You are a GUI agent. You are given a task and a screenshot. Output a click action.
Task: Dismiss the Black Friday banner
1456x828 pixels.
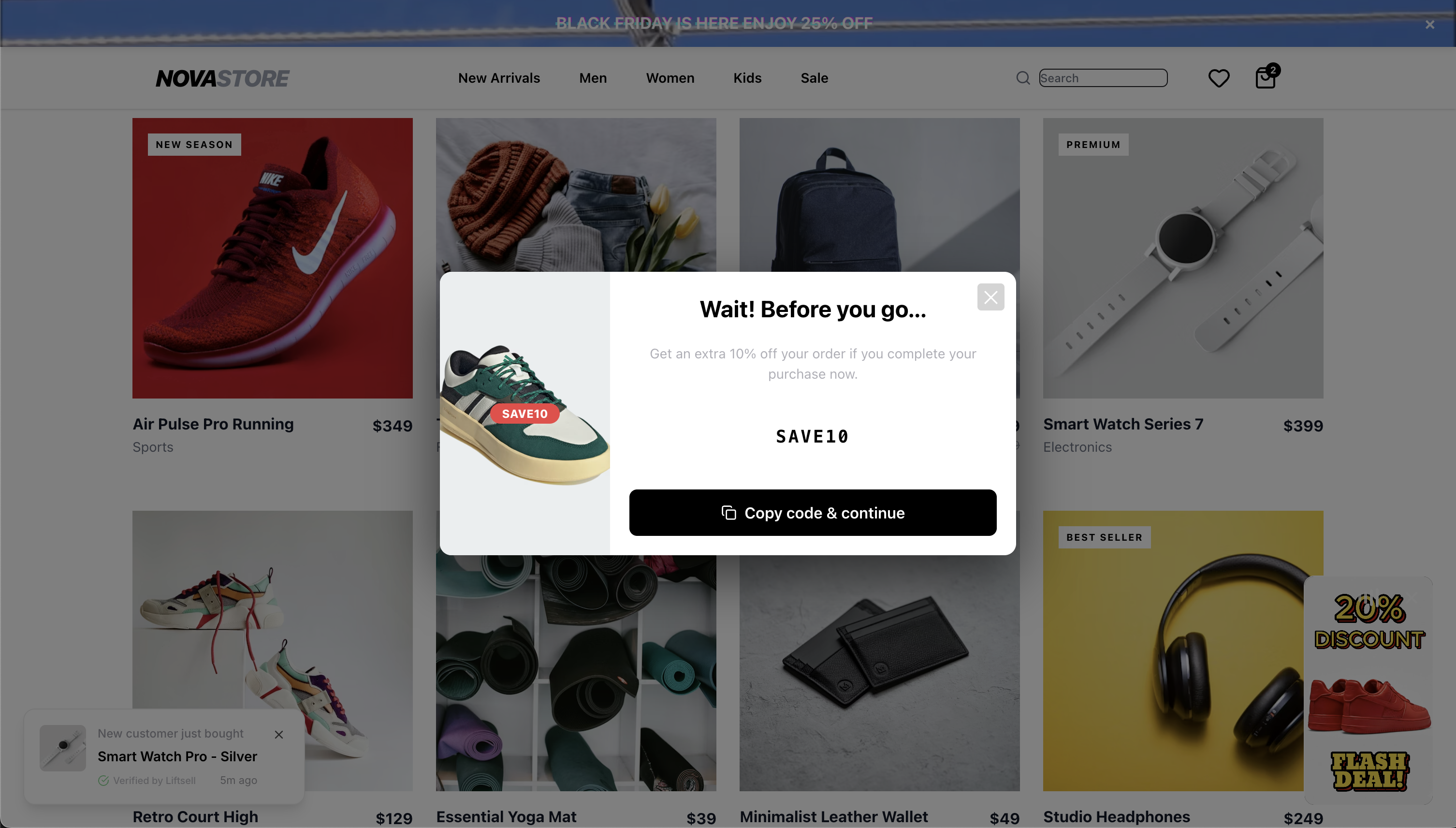coord(1430,25)
